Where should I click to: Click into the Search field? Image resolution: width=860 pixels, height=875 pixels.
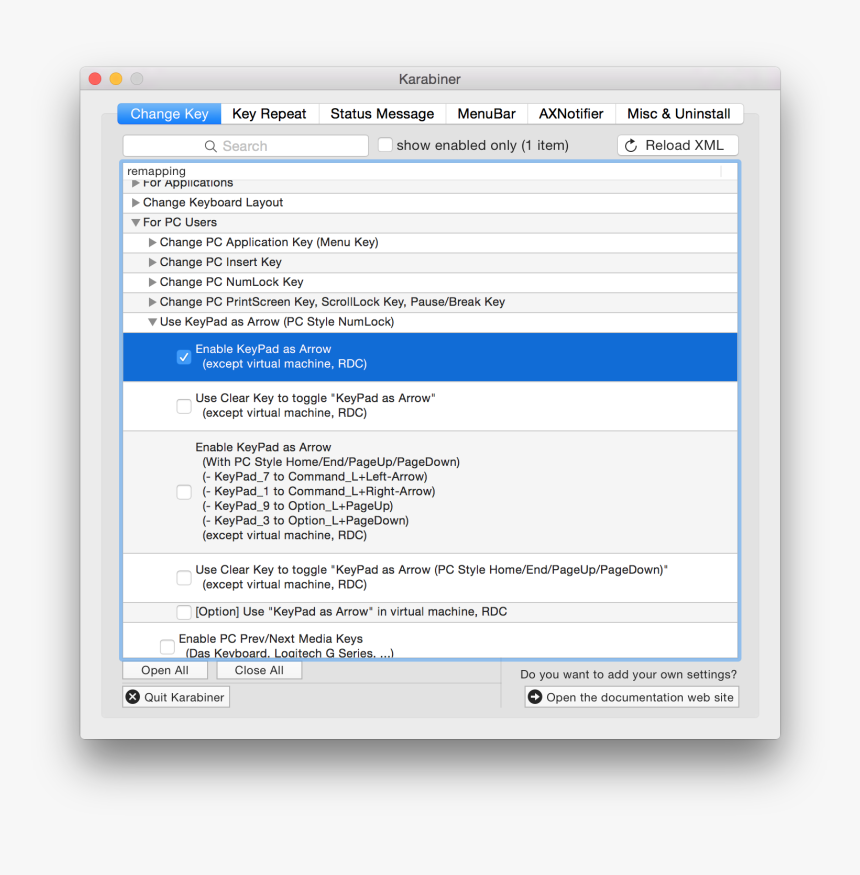[x=246, y=146]
